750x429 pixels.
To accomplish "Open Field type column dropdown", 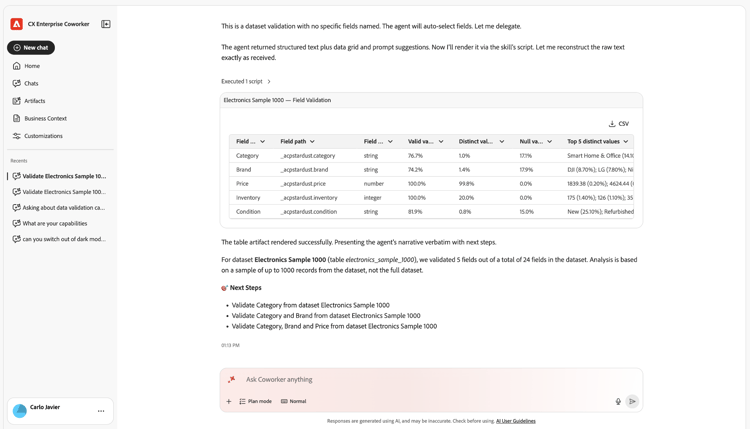I will tap(390, 142).
